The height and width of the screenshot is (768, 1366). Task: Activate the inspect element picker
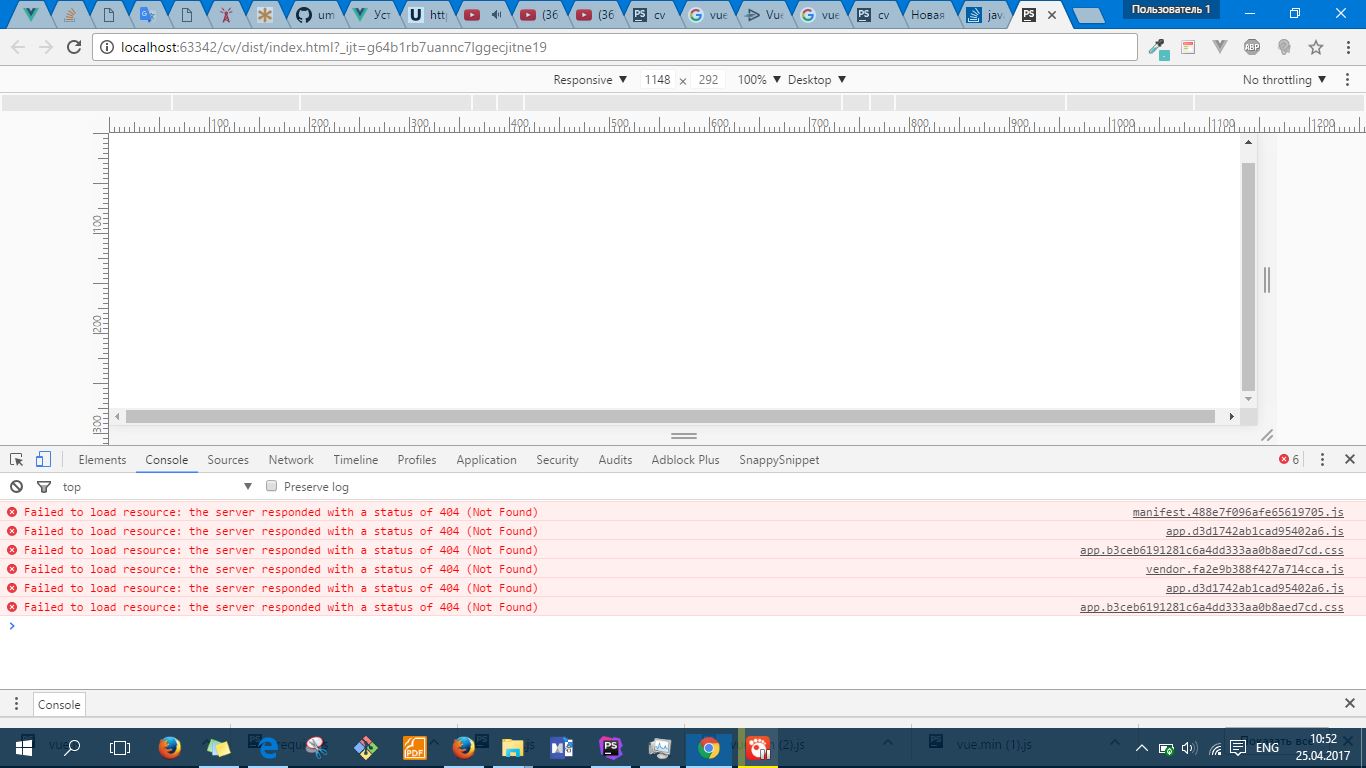pyautogui.click(x=17, y=460)
